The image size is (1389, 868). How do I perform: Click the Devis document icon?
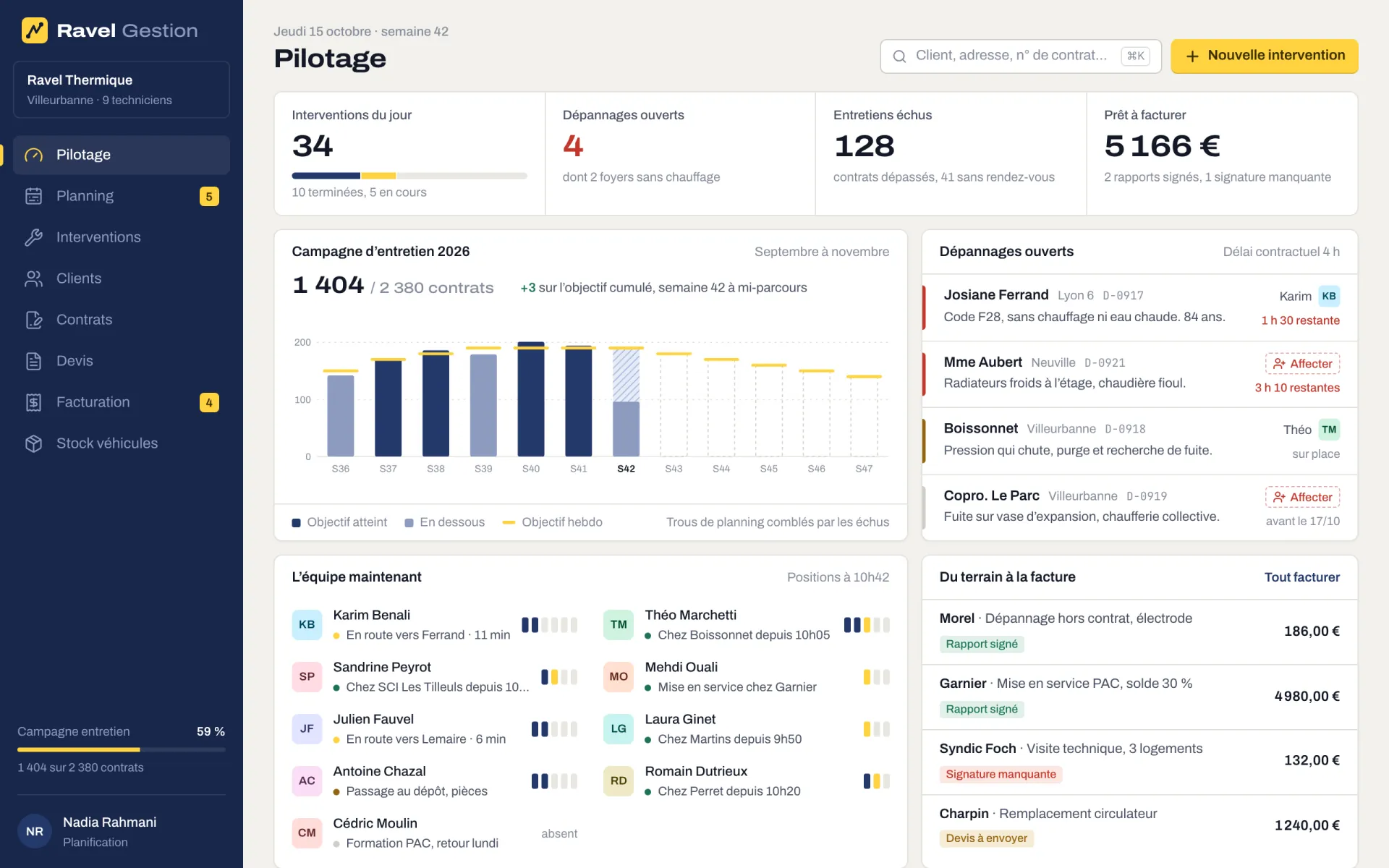pos(33,361)
